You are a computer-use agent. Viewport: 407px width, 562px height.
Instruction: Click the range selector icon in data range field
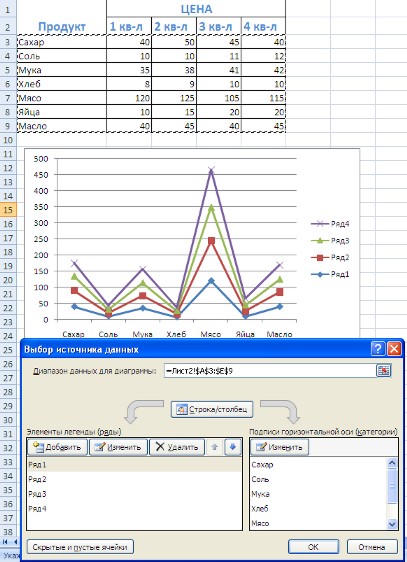pyautogui.click(x=383, y=371)
